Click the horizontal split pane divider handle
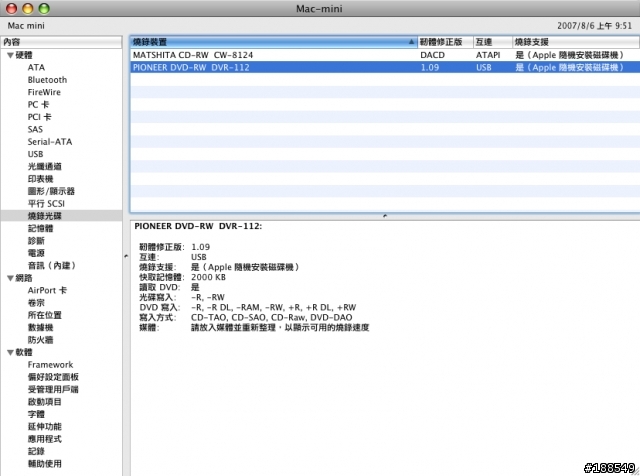The width and height of the screenshot is (640, 476). coord(384,216)
